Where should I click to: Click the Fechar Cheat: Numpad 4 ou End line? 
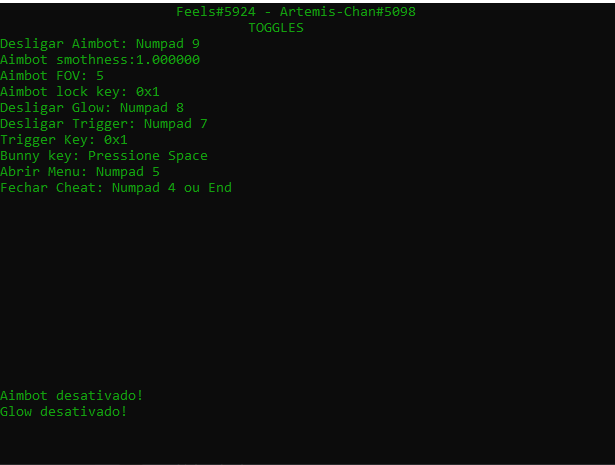(x=116, y=188)
